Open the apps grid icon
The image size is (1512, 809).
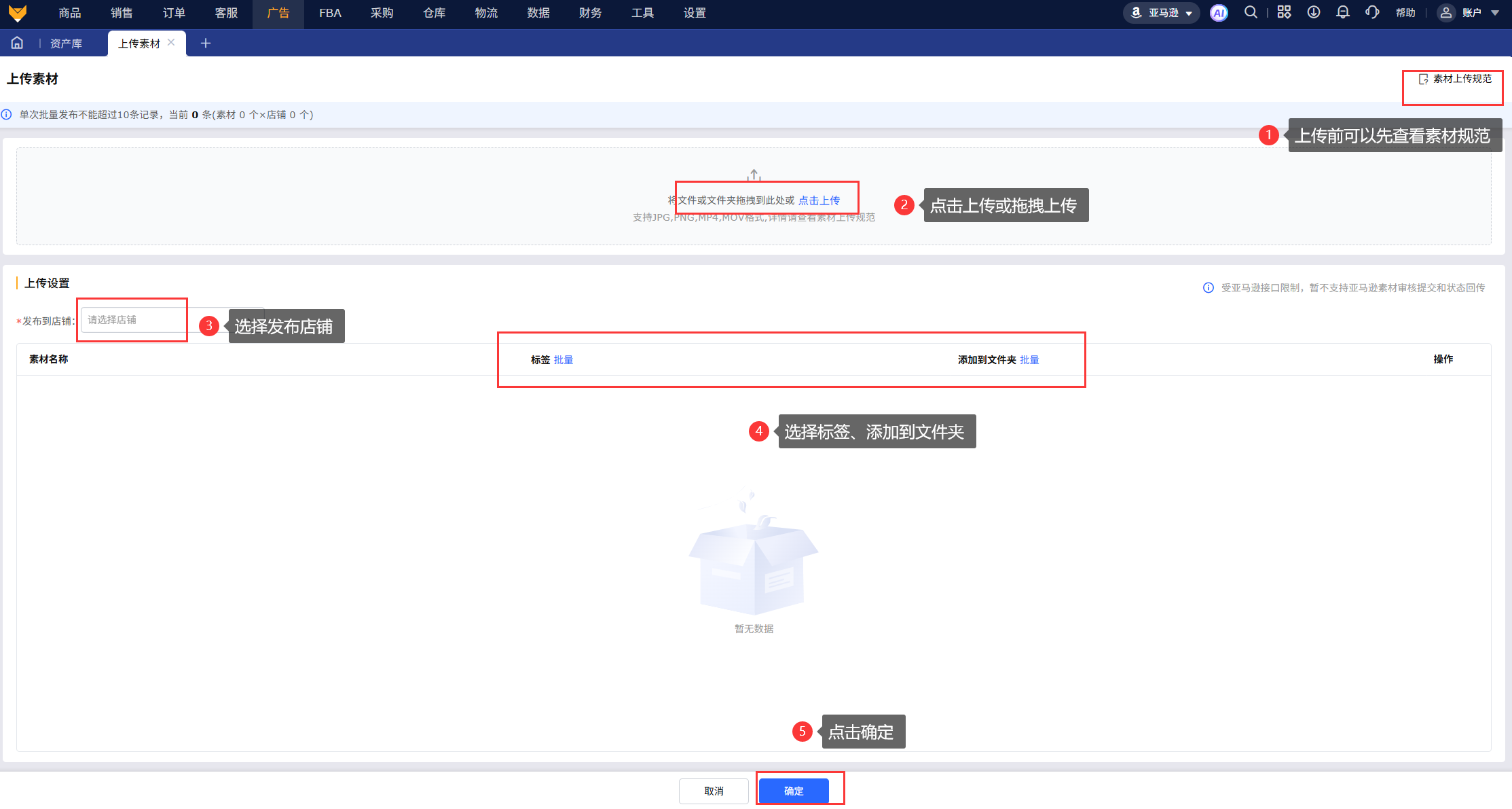pos(1284,12)
